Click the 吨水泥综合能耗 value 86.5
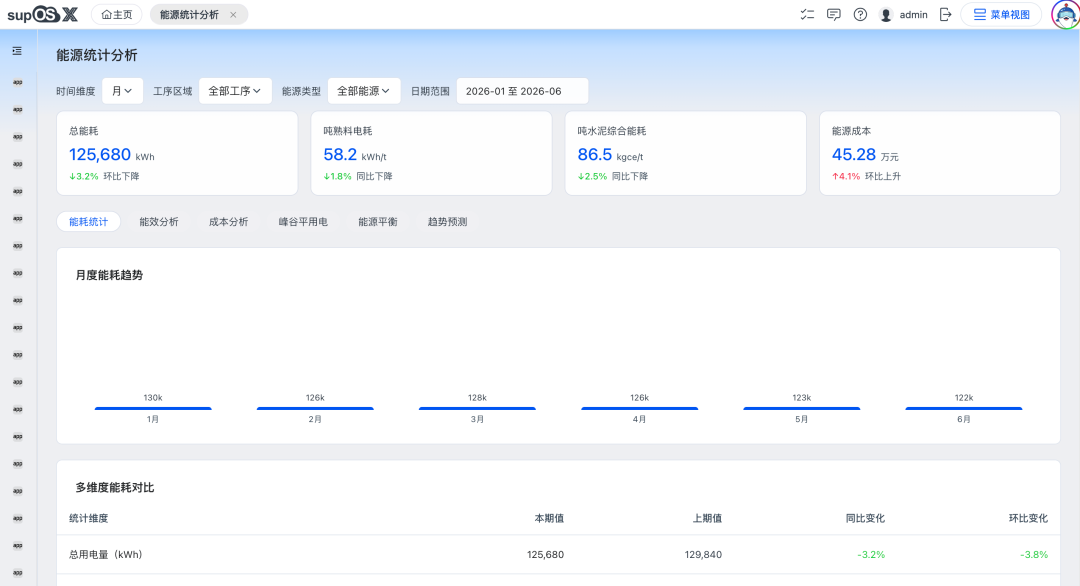 pyautogui.click(x=594, y=155)
